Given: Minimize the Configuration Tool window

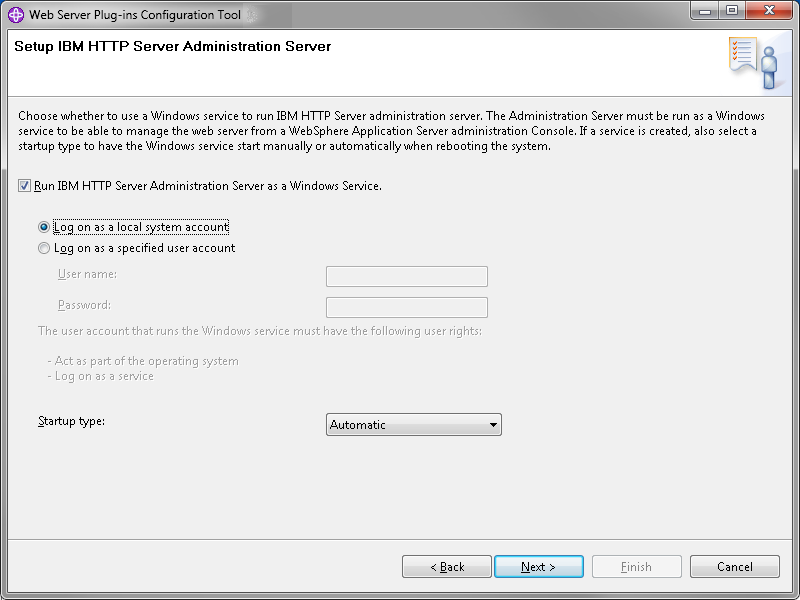Looking at the screenshot, I should [x=705, y=11].
